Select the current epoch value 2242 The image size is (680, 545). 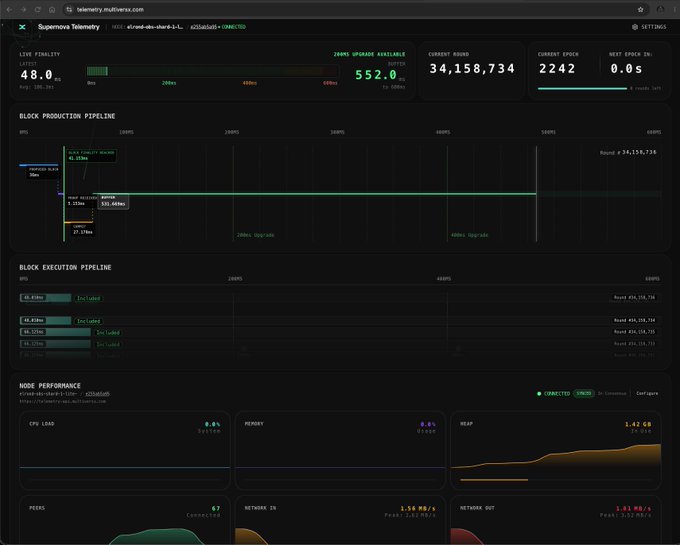[557, 69]
